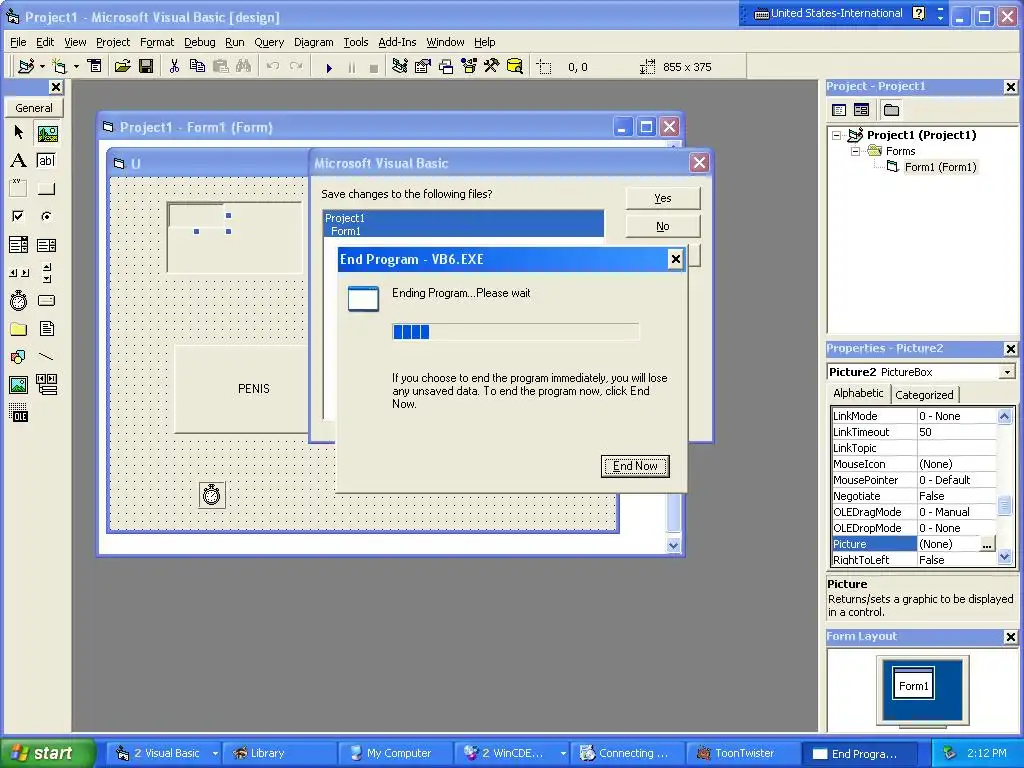Select the ComboBox tool in toolbox
1024x768 pixels.
pyautogui.click(x=18, y=245)
